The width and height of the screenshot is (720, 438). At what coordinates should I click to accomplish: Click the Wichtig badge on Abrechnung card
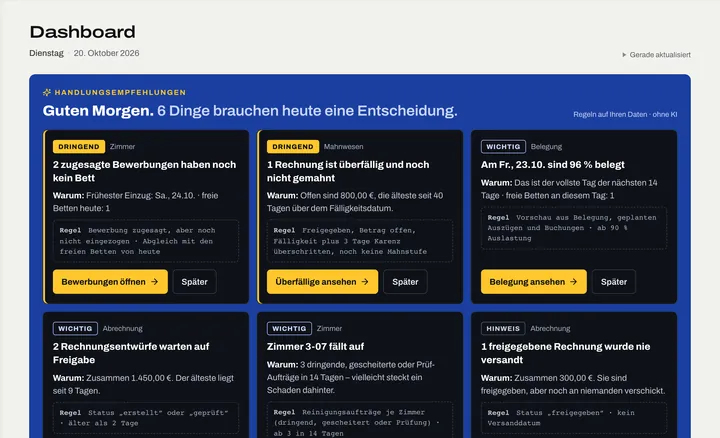(x=75, y=328)
